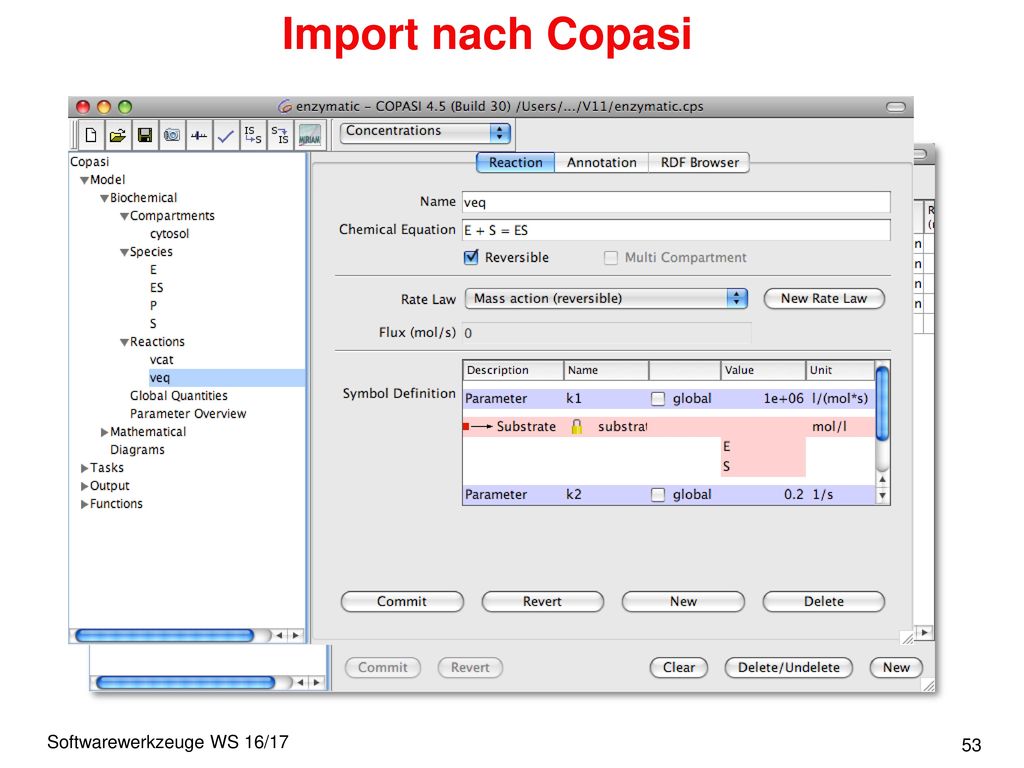This screenshot has width=1024, height=768.
Task: Select cytosol in the model tree
Action: click(169, 234)
